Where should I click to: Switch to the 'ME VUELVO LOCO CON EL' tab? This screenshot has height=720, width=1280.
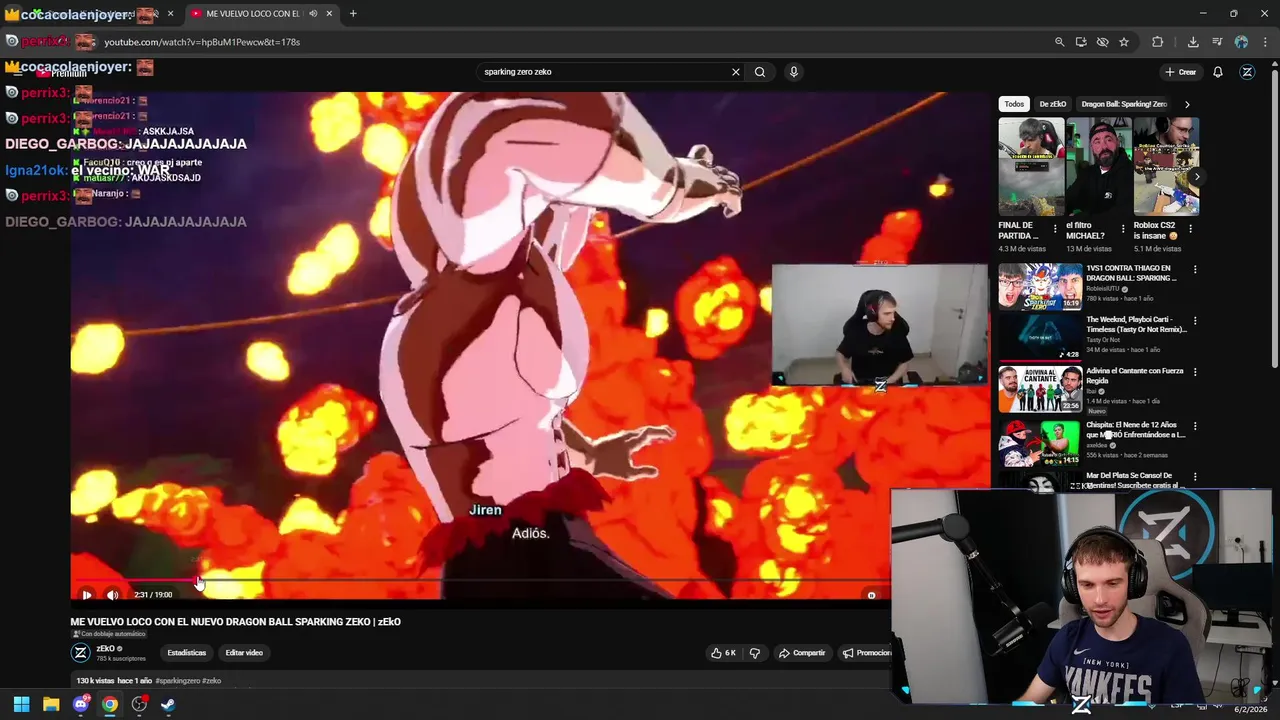point(260,14)
